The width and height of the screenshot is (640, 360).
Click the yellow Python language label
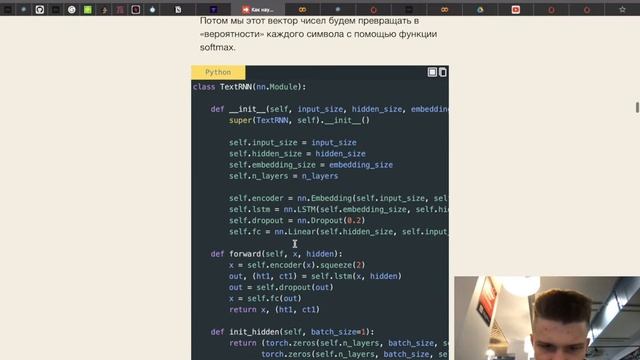tap(218, 72)
